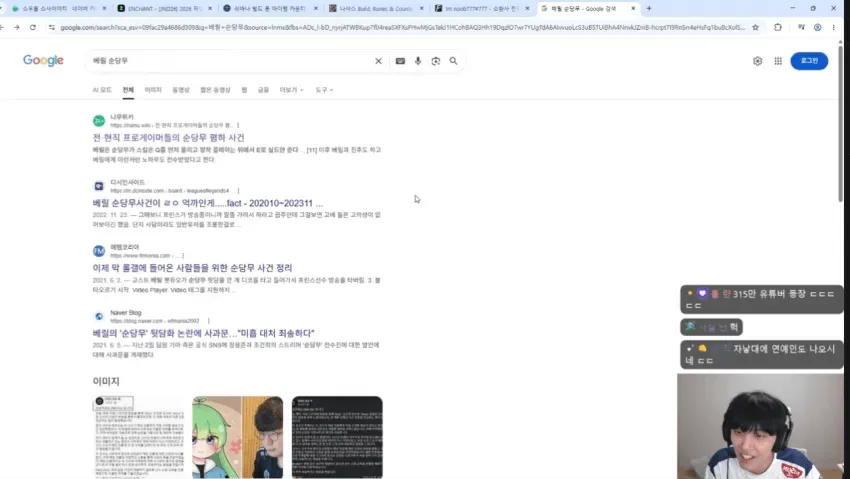Close the active Google search tab
Screen dimensions: 850x479
(x=633, y=9)
